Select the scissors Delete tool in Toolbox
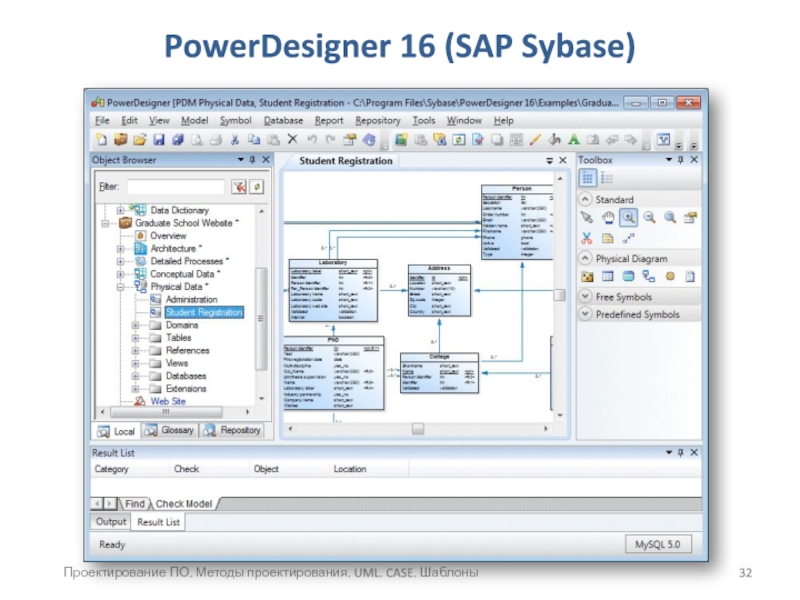Image resolution: width=800 pixels, height=600 pixels. (x=587, y=238)
